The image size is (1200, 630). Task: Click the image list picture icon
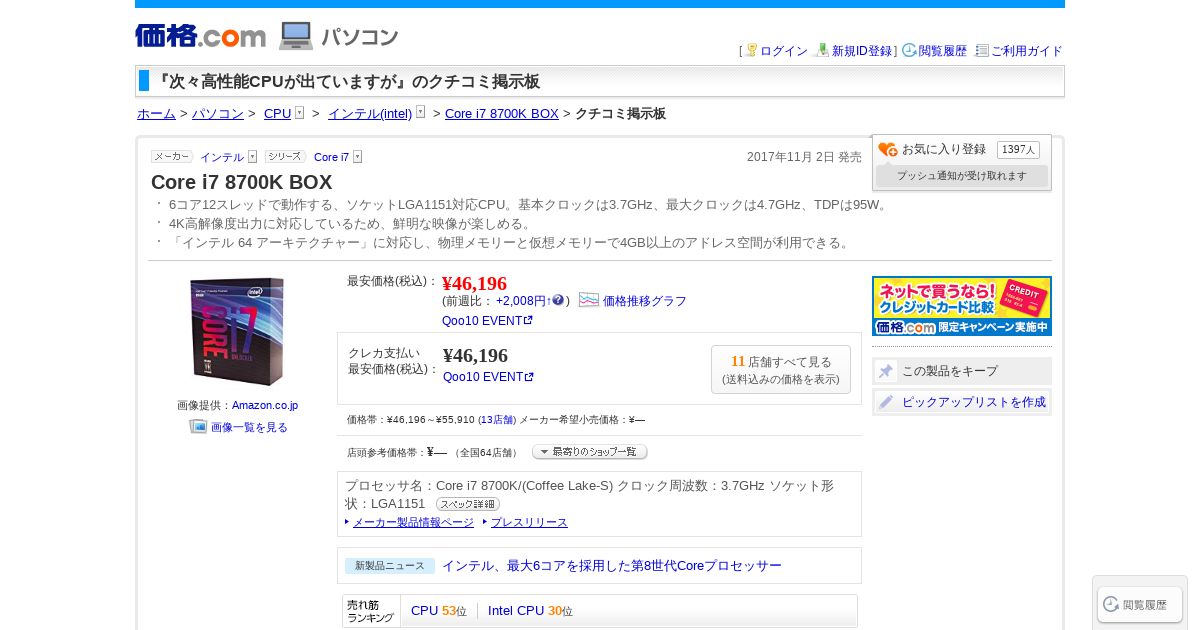(198, 426)
